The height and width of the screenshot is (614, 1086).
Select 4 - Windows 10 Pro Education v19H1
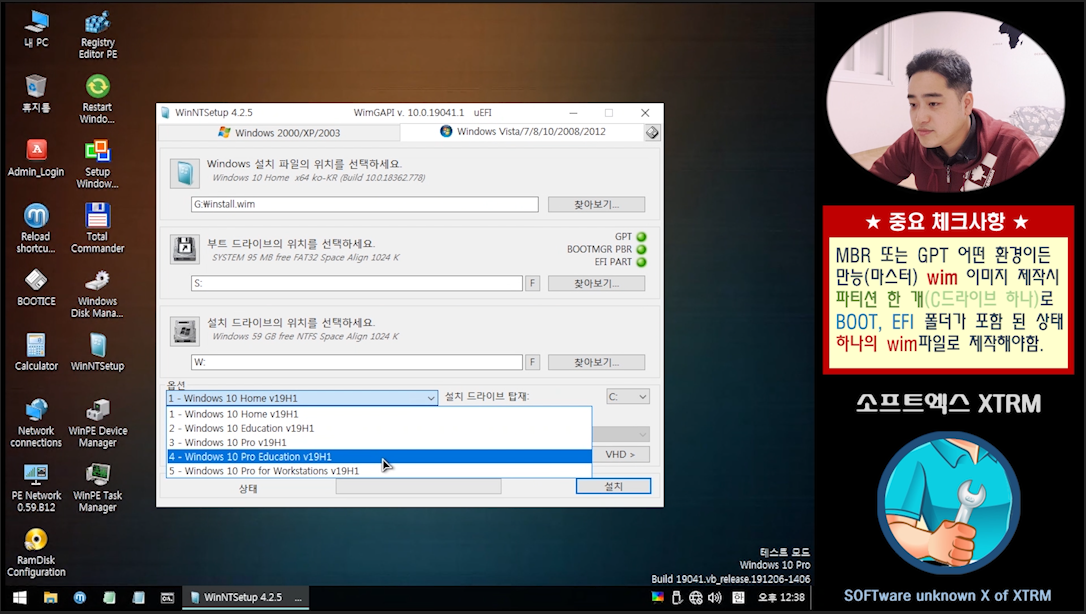click(x=380, y=457)
